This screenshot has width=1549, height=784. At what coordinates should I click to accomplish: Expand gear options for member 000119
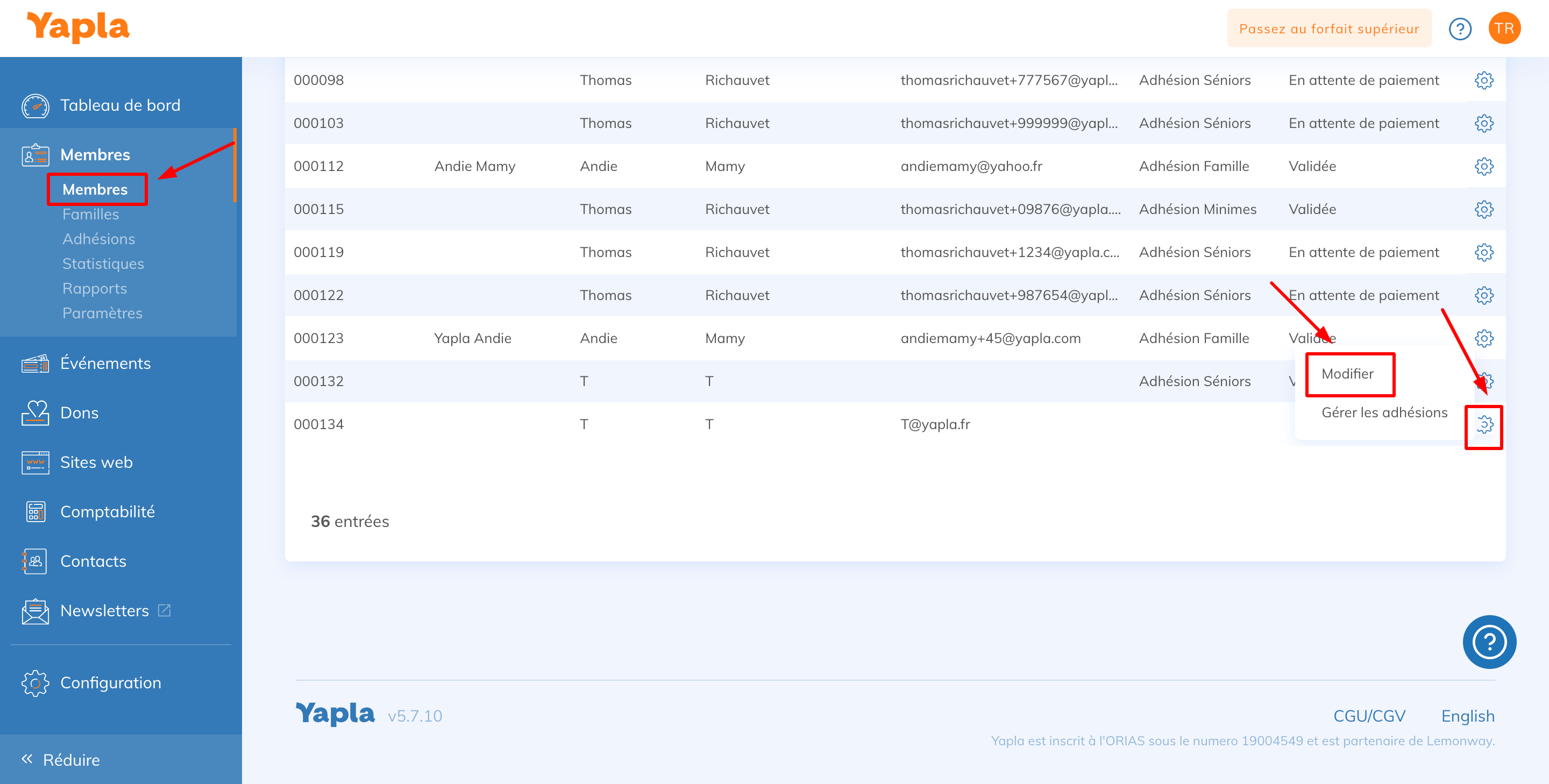point(1483,252)
